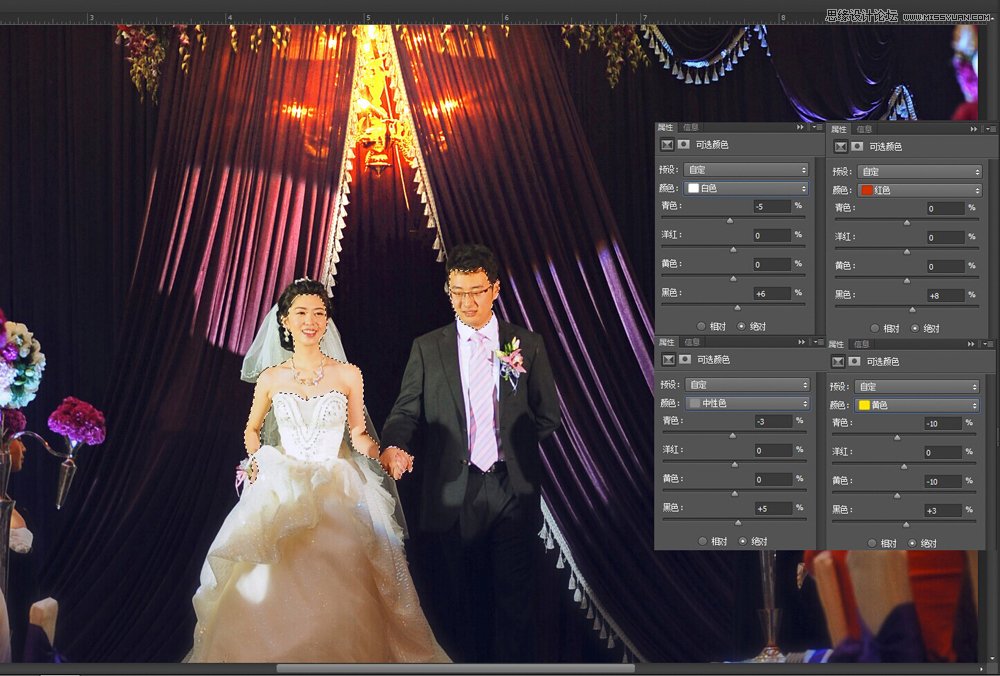Click the 黑色 value field showing +6
This screenshot has width=1000, height=676.
772,294
